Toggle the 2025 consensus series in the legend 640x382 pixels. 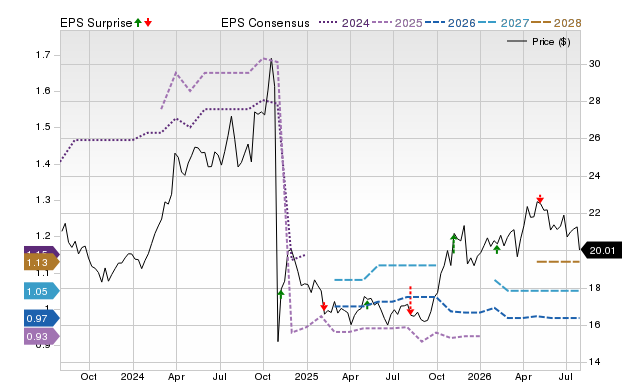point(397,23)
